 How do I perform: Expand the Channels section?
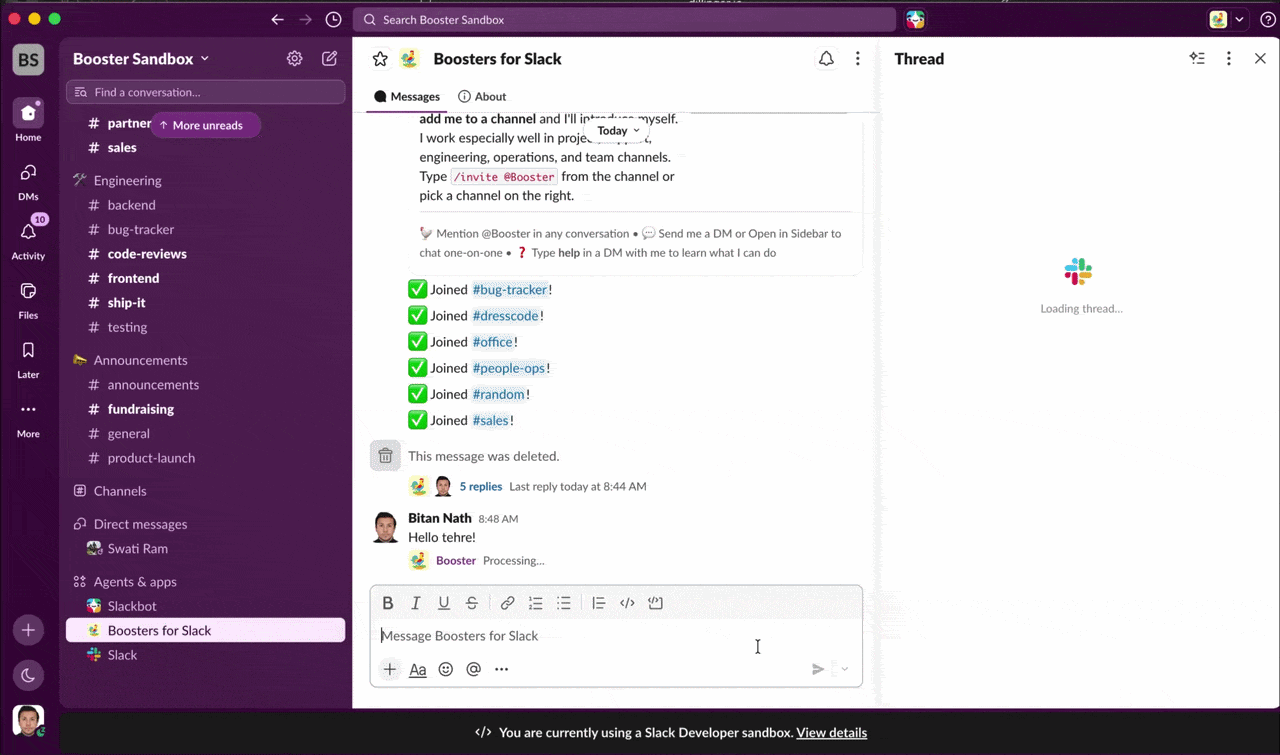(120, 491)
